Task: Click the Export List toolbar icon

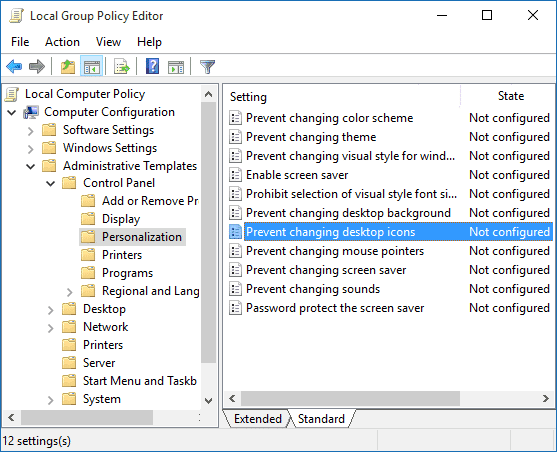Action: pyautogui.click(x=122, y=66)
